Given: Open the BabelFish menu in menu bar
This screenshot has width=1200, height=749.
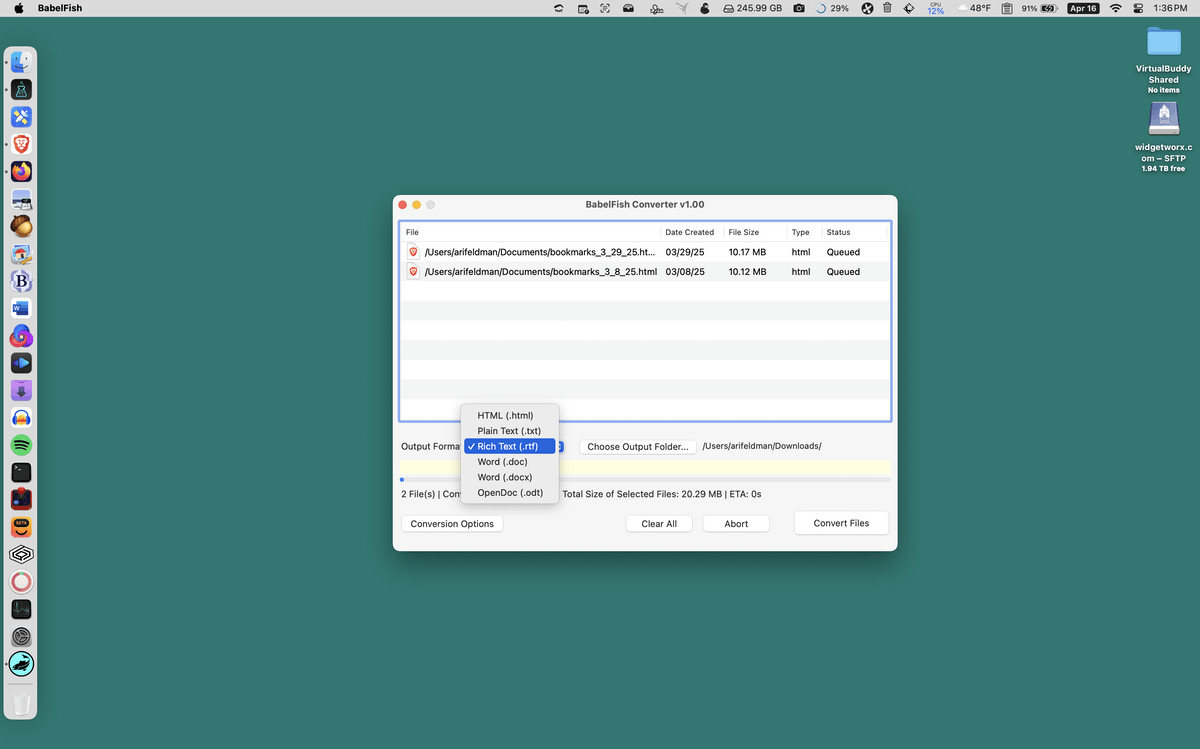Looking at the screenshot, I should point(60,8).
